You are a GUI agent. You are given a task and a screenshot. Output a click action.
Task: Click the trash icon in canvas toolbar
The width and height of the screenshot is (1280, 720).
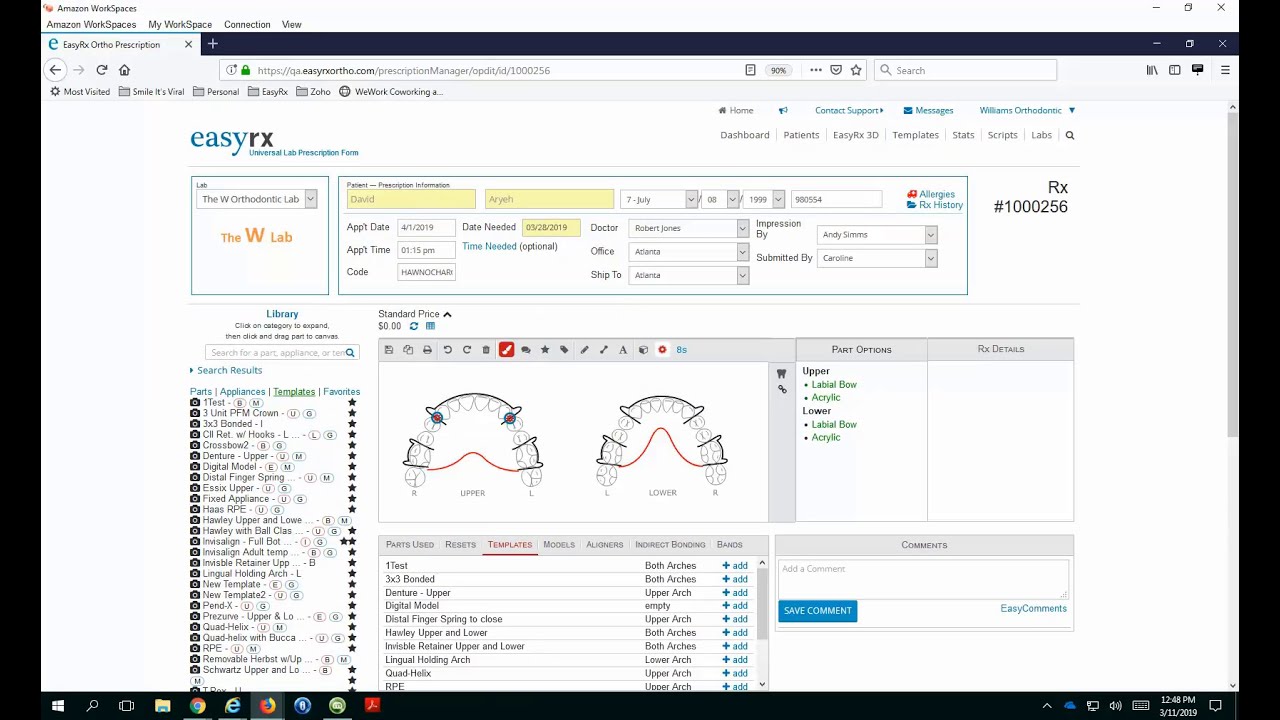[486, 350]
